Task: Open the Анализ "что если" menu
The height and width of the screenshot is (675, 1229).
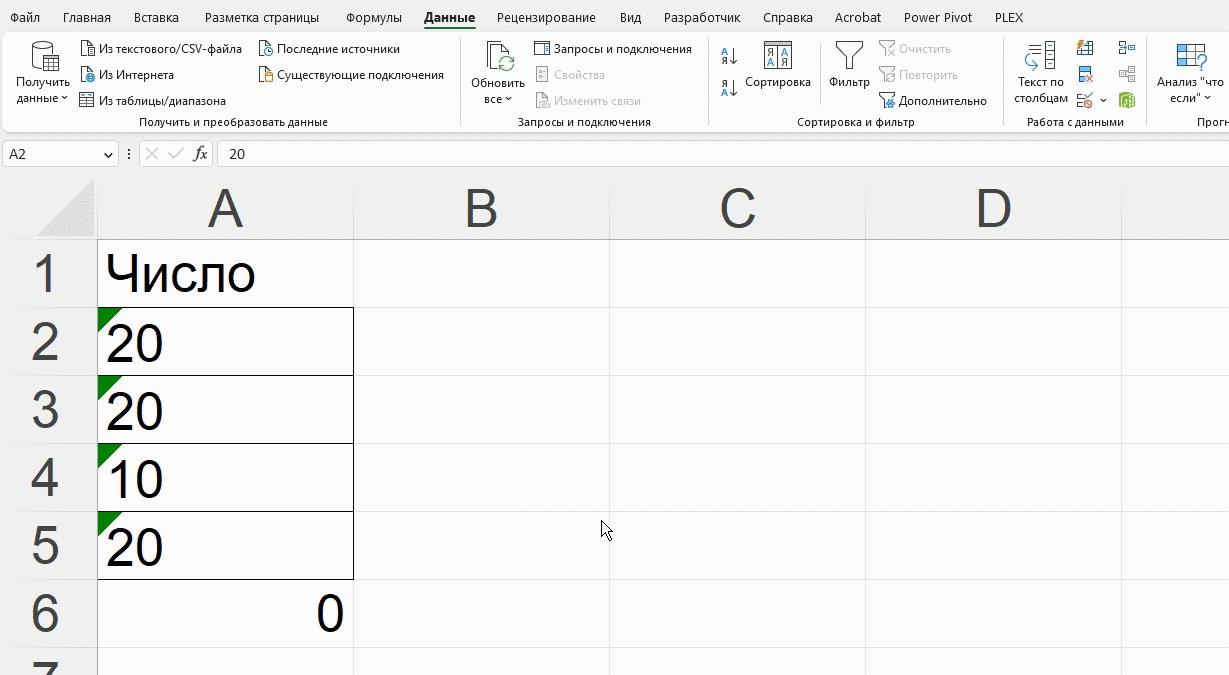Action: point(1190,73)
